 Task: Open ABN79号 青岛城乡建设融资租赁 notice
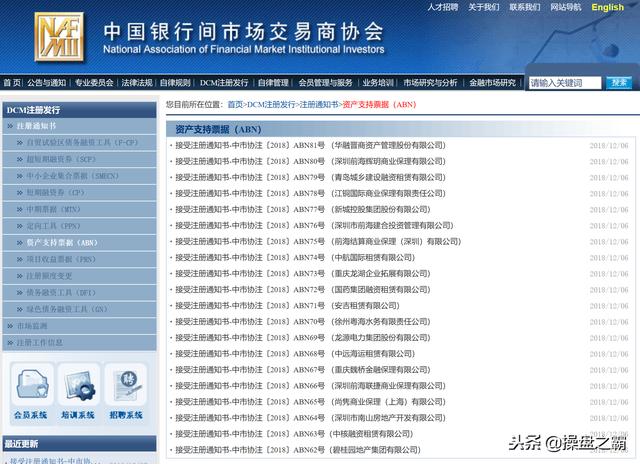(x=310, y=178)
